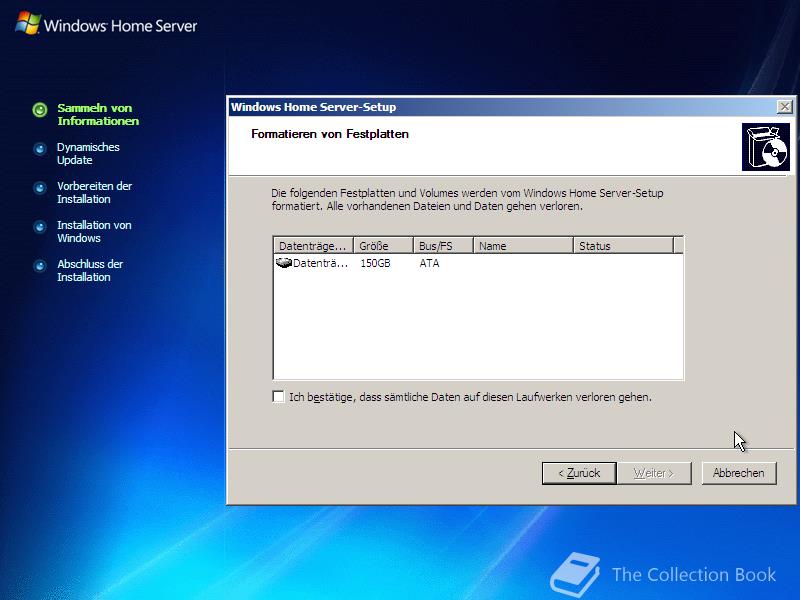
Task: Click the Sammeln von Informationen step text
Action: click(98, 114)
